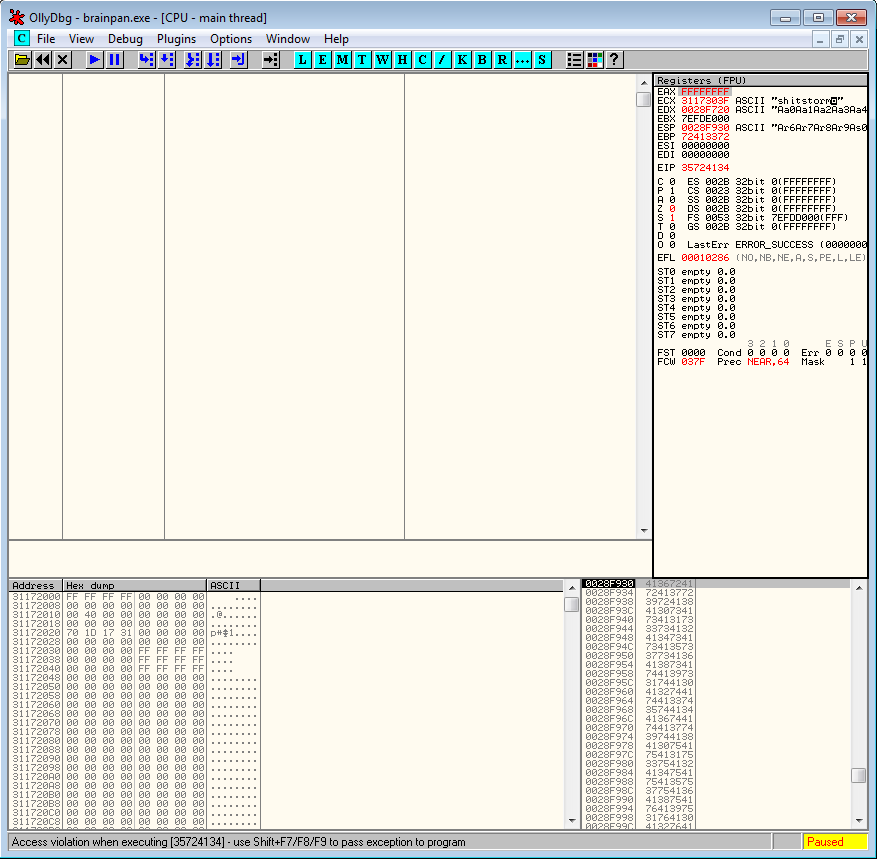Open the Patches window (/)
The height and width of the screenshot is (859, 877).
(442, 59)
